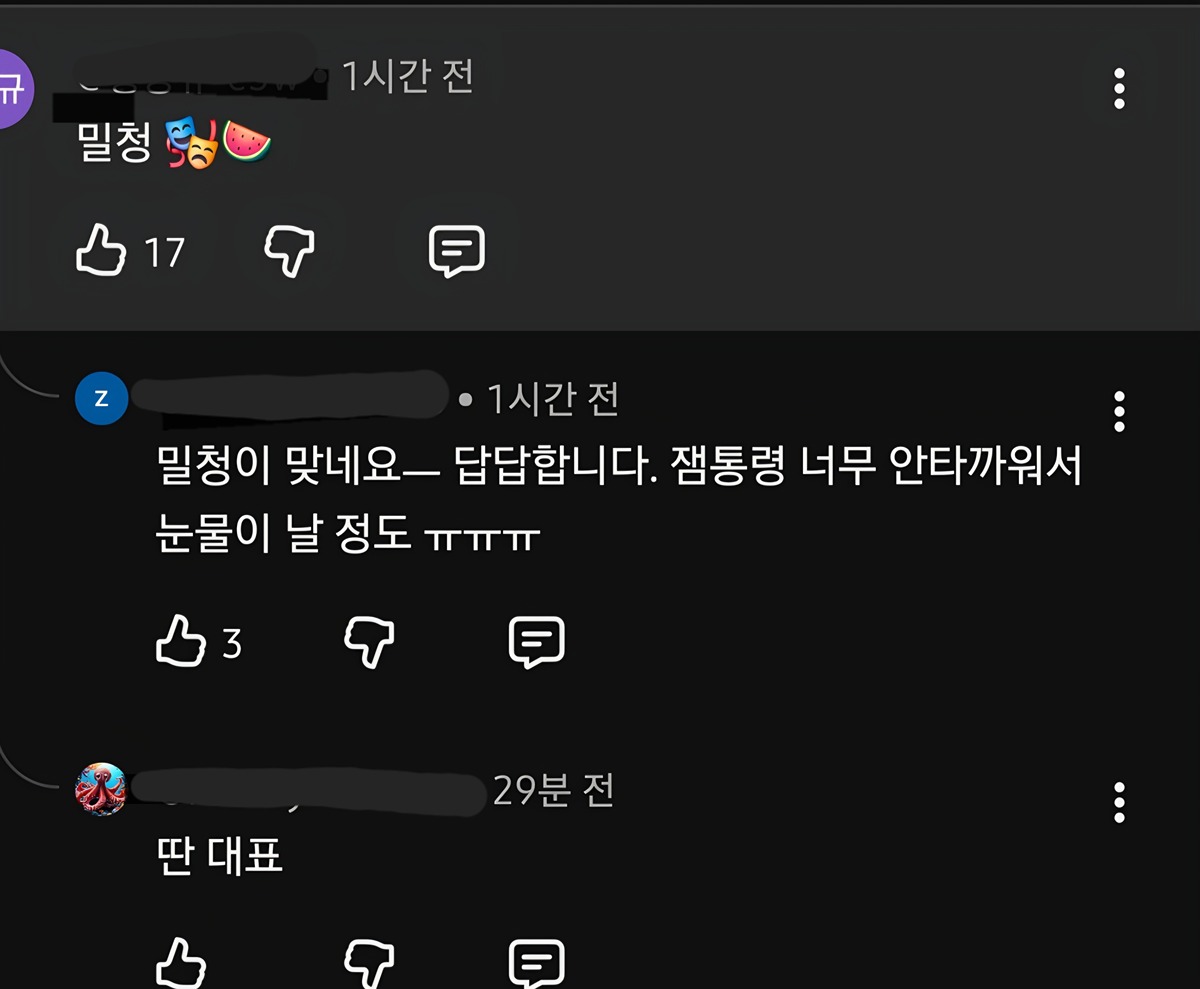The height and width of the screenshot is (989, 1200).
Task: Open options menu for top comment
Action: pyautogui.click(x=1119, y=89)
